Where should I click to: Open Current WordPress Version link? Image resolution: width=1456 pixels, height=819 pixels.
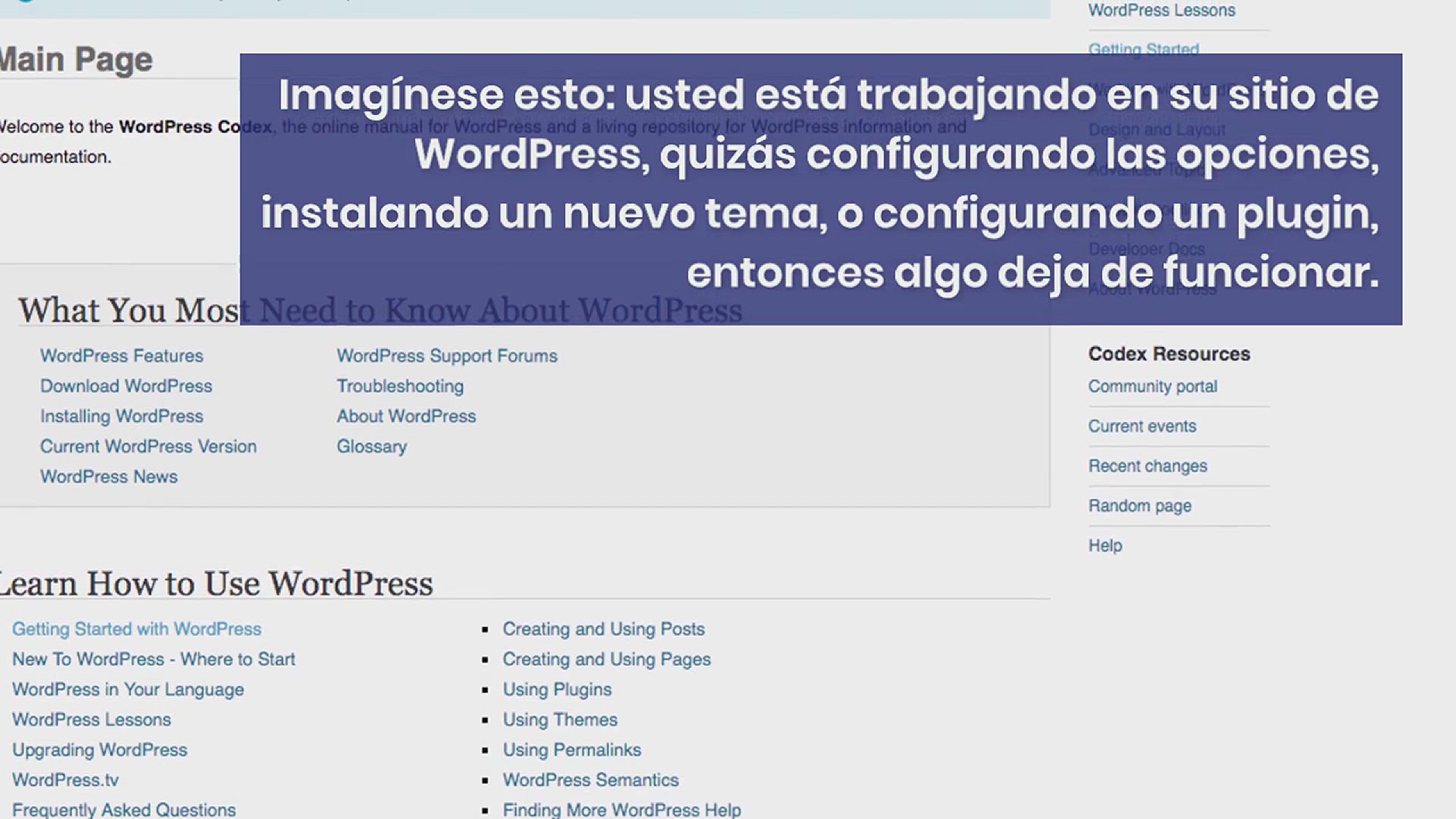tap(148, 447)
